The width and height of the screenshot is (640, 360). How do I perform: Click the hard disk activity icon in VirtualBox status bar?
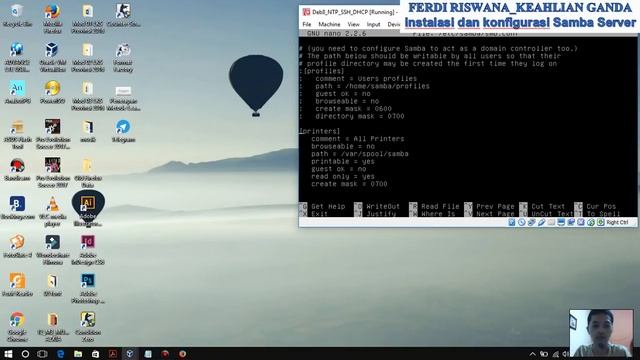(512, 222)
